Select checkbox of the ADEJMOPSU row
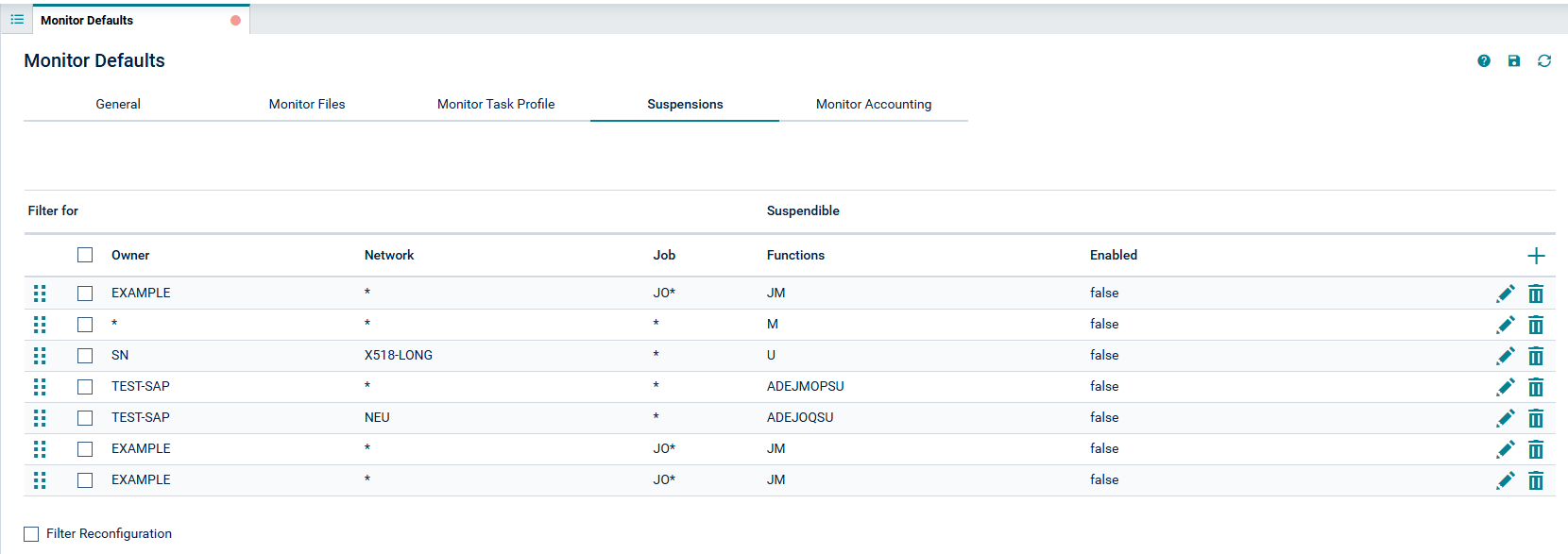 (x=85, y=387)
